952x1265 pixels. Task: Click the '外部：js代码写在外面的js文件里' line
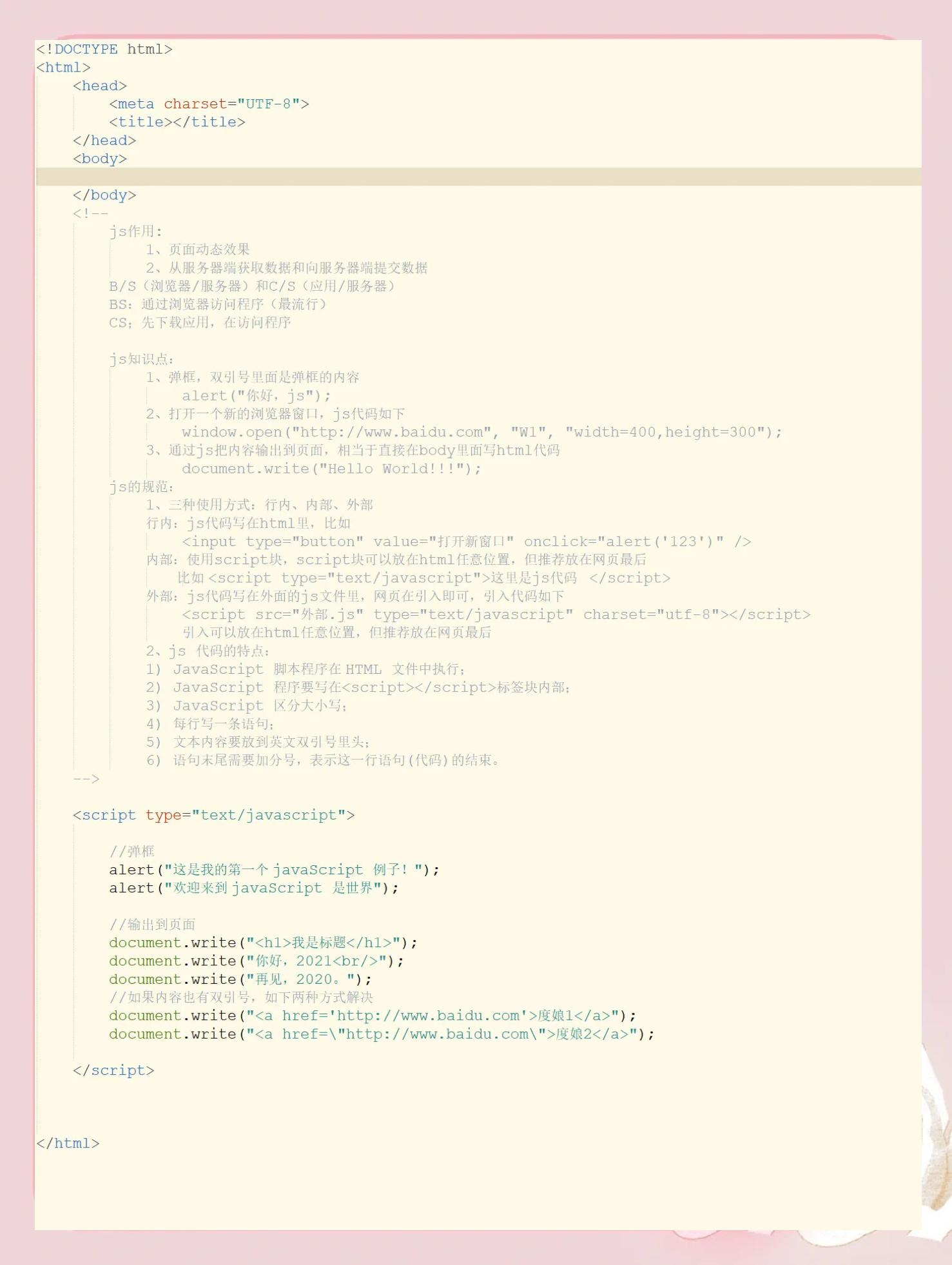[355, 596]
